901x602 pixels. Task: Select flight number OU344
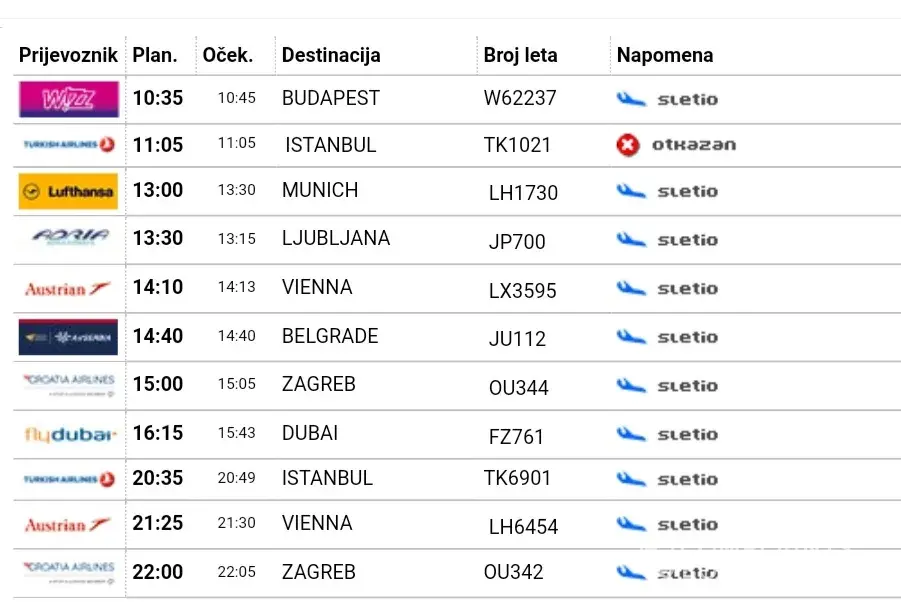[518, 388]
